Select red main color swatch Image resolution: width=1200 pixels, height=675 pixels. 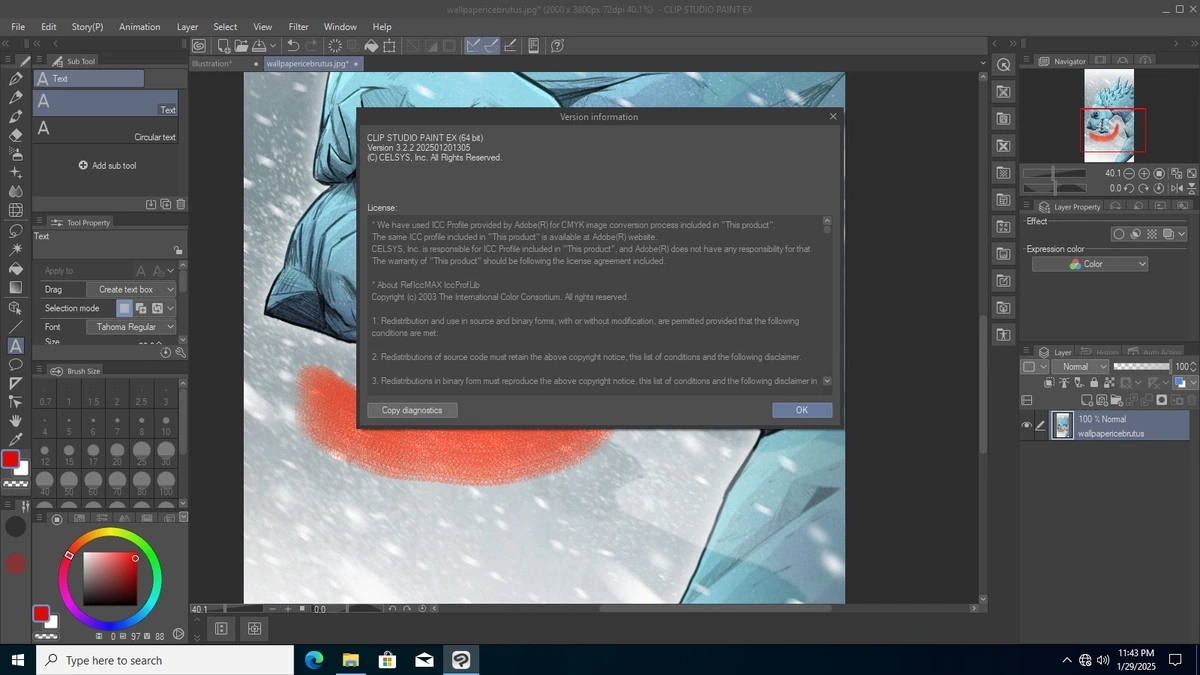point(11,459)
